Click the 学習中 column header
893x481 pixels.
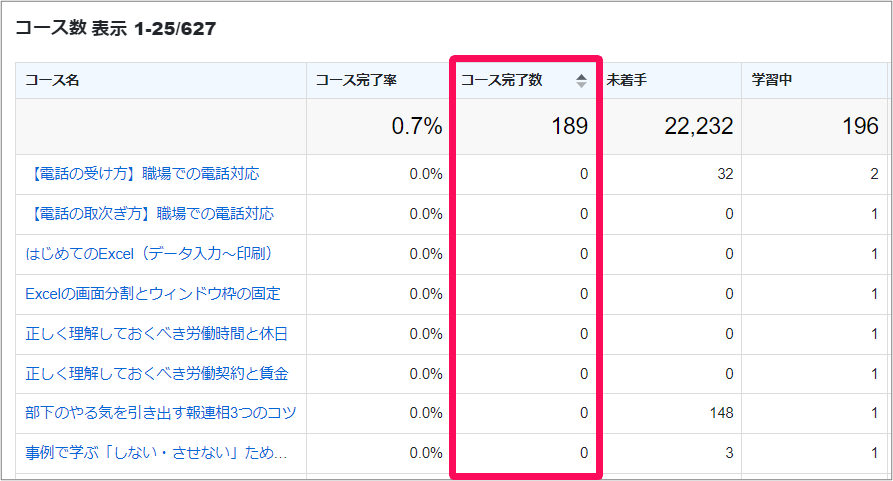coord(772,80)
